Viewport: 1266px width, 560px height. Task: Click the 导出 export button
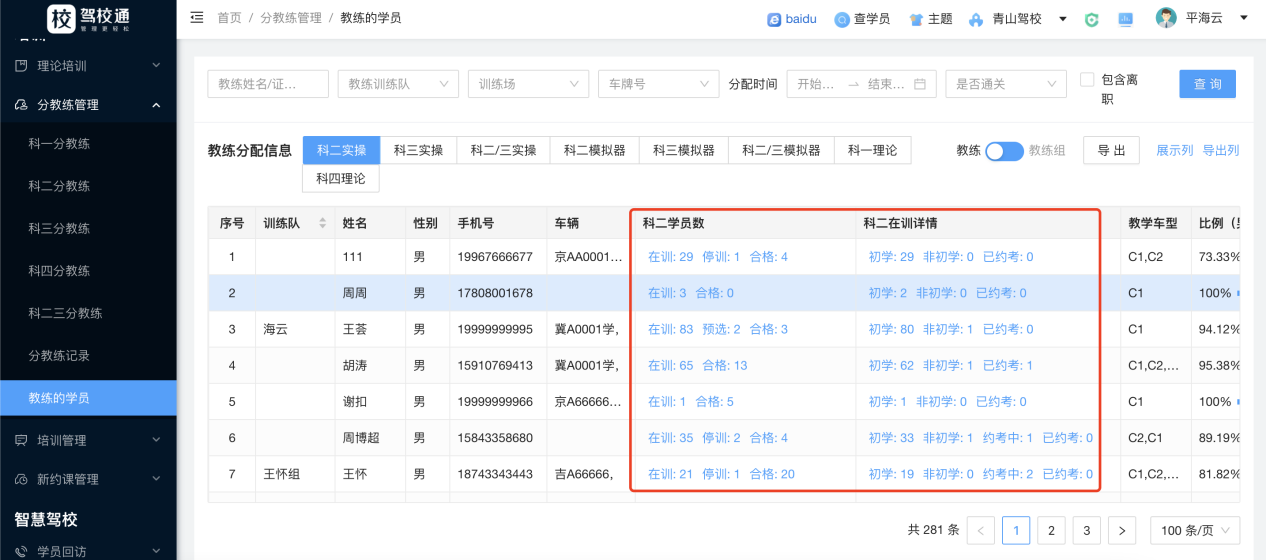click(x=1111, y=151)
